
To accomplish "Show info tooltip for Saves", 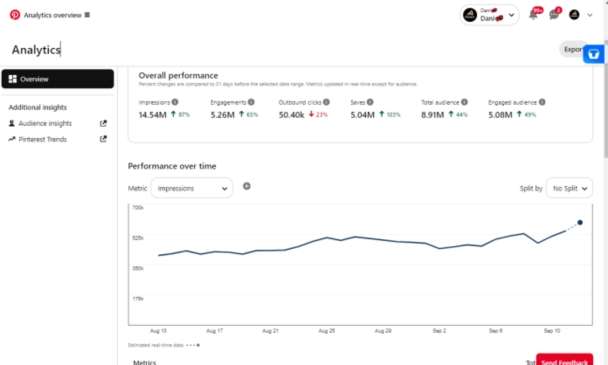I will pyautogui.click(x=370, y=102).
